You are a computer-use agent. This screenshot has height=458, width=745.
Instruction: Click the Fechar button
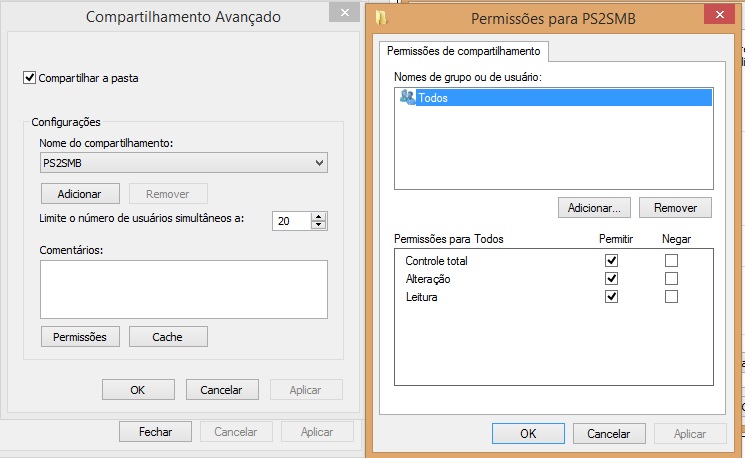click(x=155, y=432)
